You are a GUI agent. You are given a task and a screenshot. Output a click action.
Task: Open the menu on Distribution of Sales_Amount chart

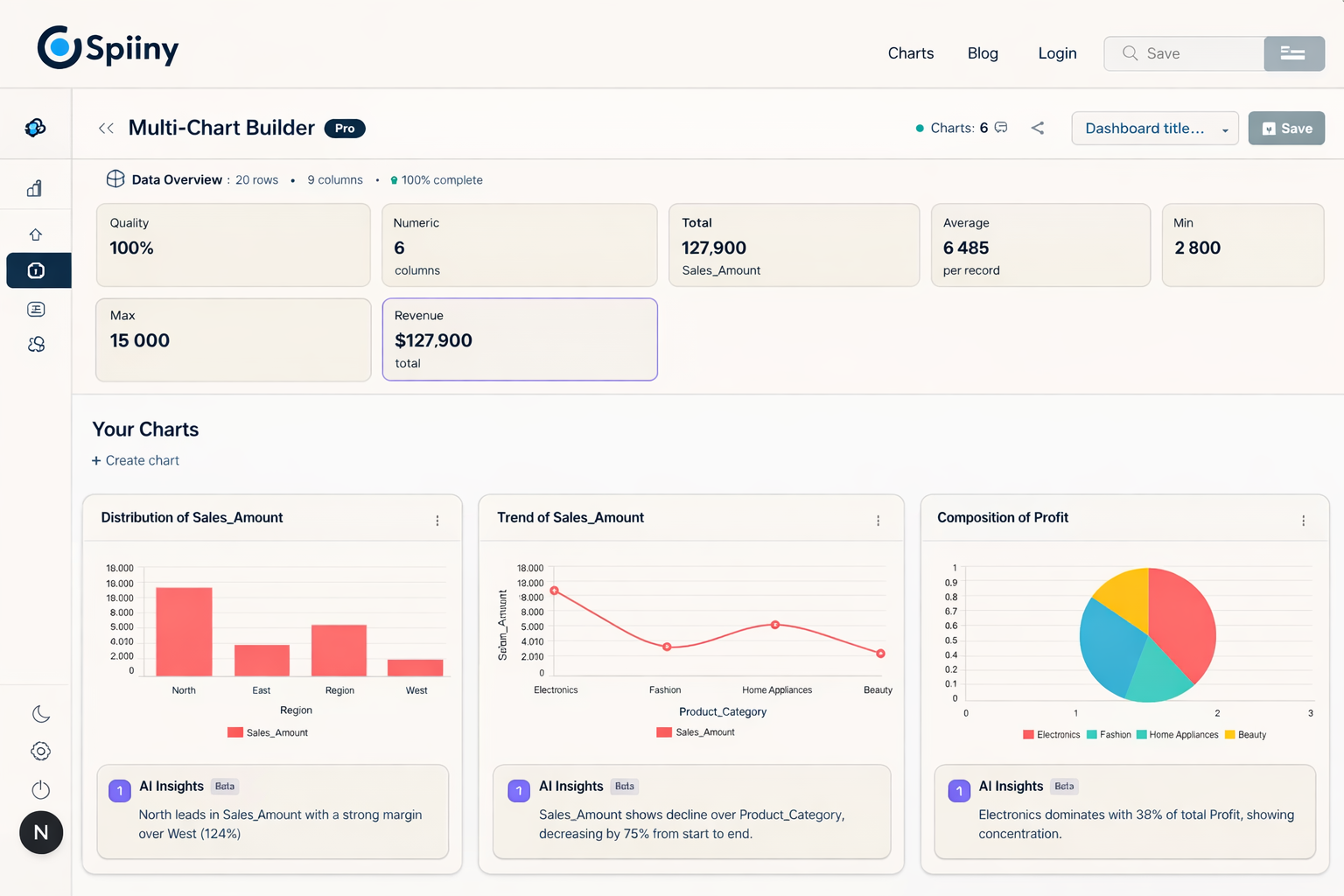pos(437,519)
